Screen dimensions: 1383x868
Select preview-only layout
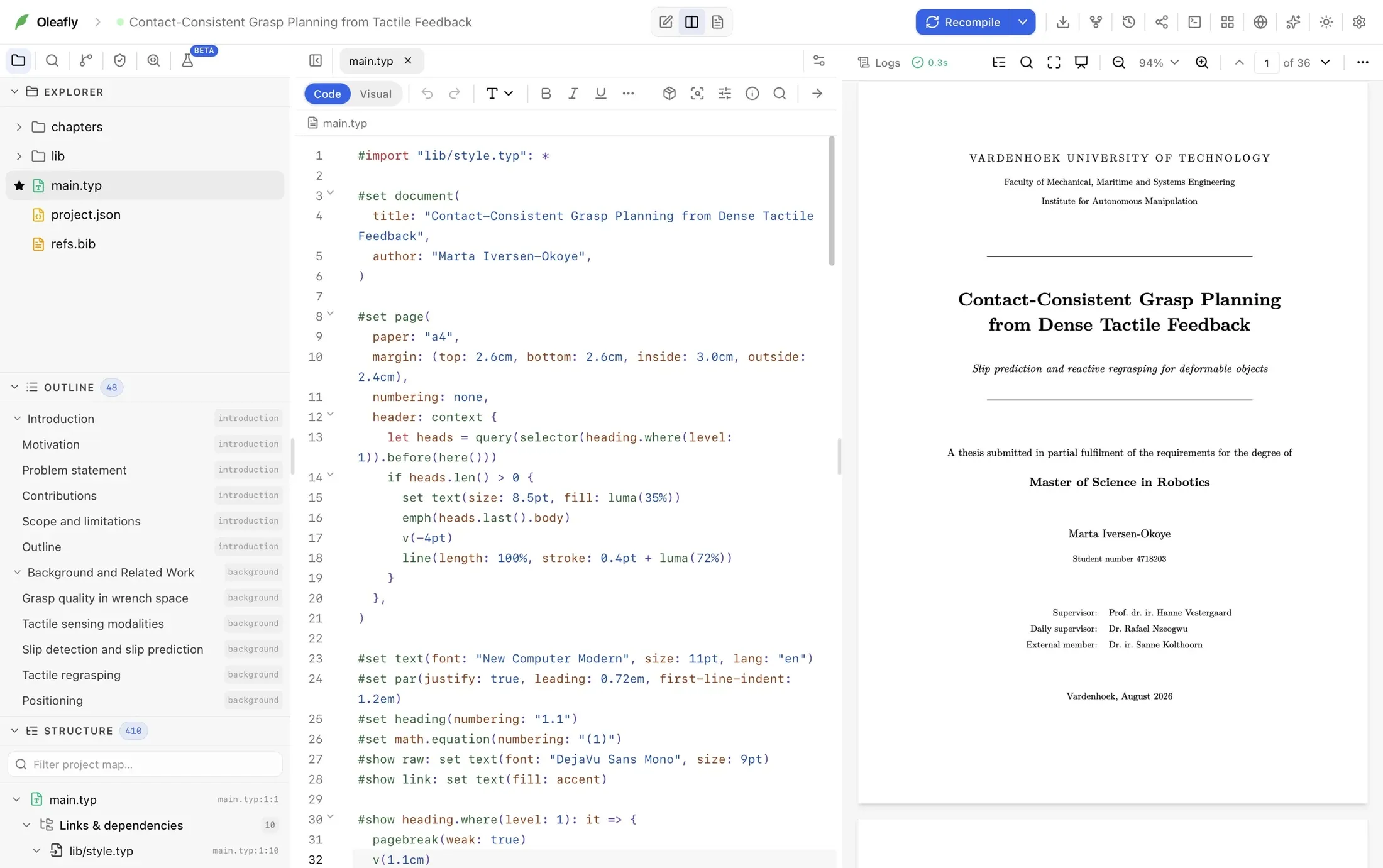coord(717,22)
